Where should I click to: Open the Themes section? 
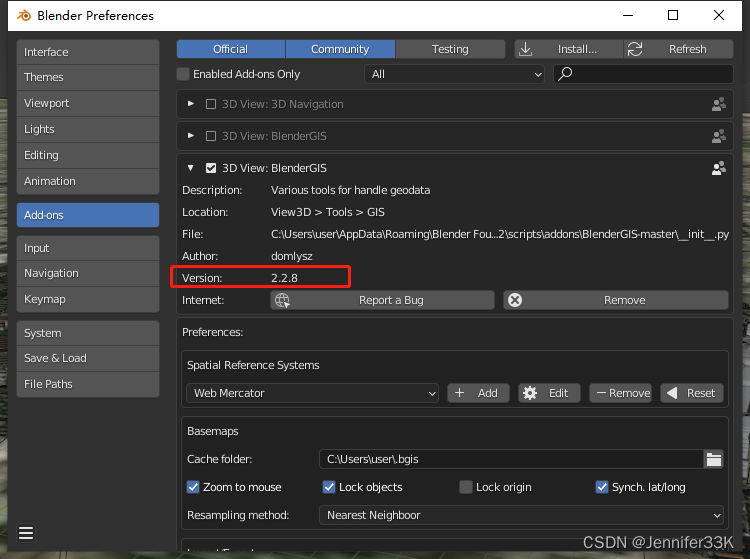tap(88, 77)
